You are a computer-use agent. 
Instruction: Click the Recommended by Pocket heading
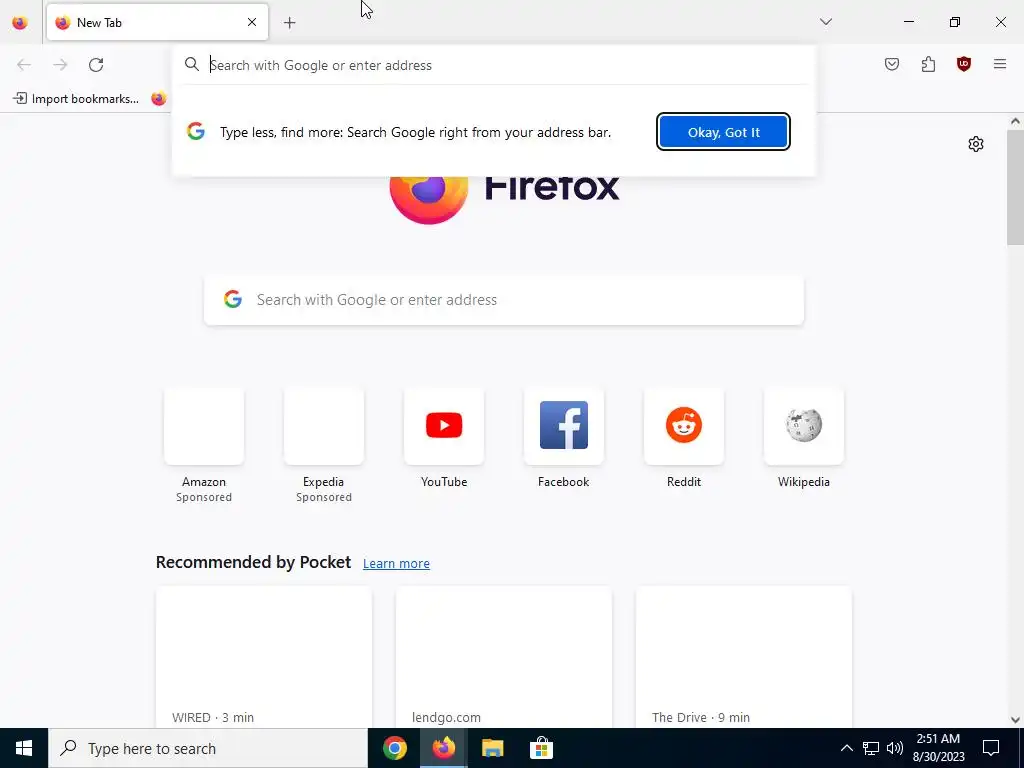[x=253, y=562]
